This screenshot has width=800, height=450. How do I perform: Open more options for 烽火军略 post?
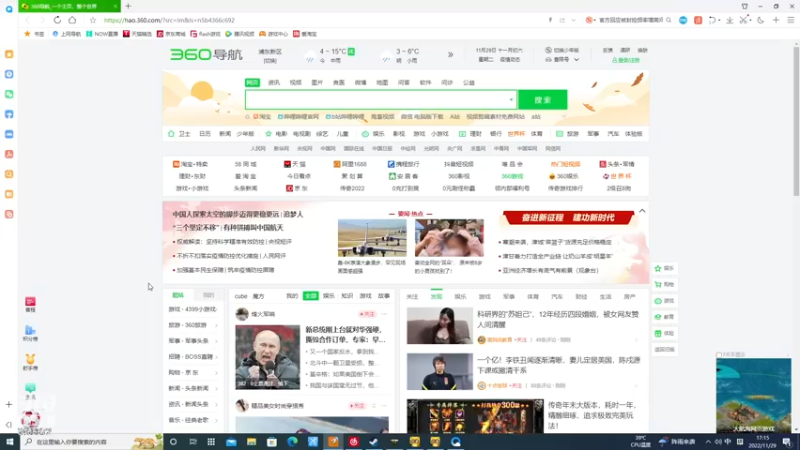tap(384, 314)
